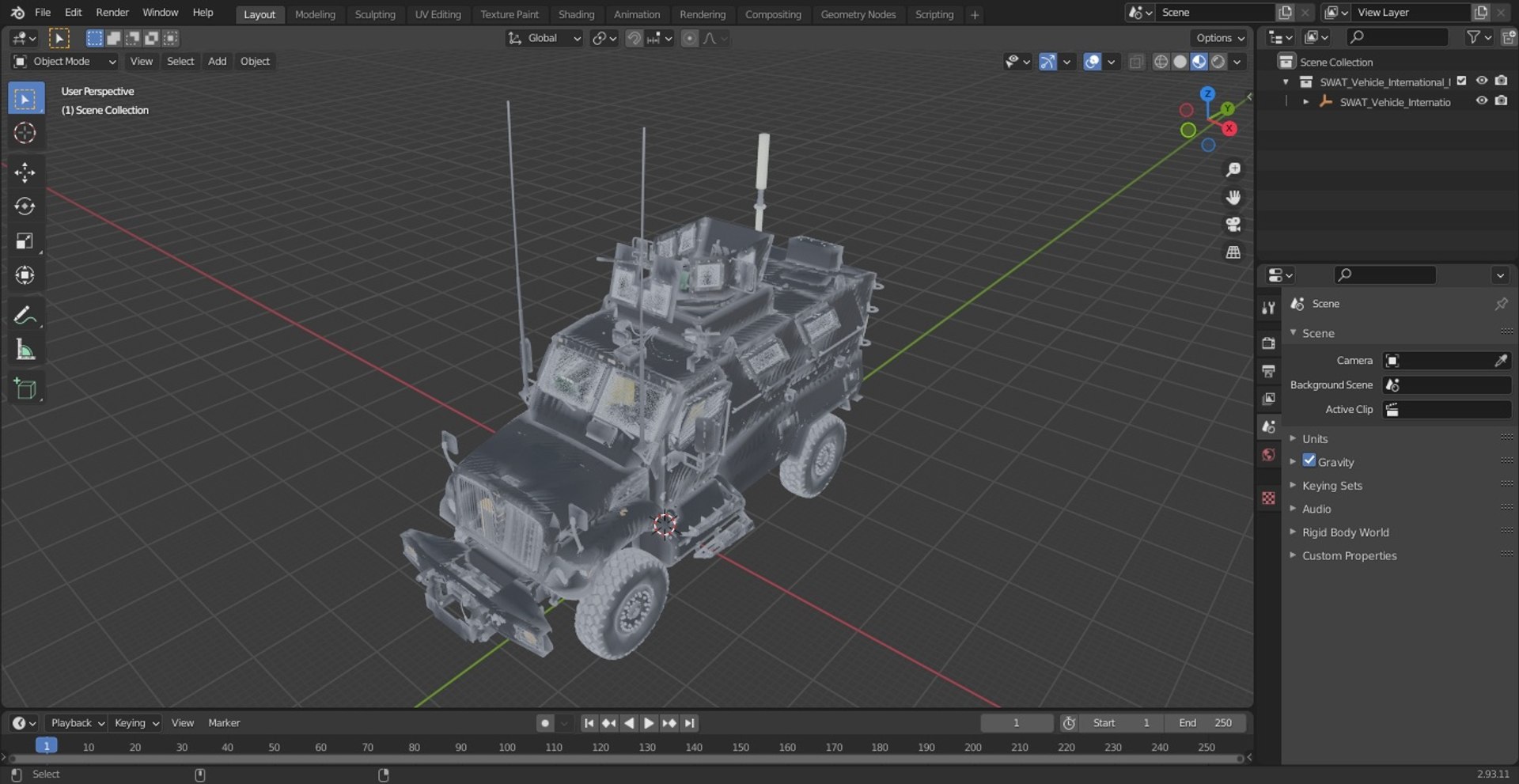Activate the Rotate tool

pyautogui.click(x=25, y=206)
